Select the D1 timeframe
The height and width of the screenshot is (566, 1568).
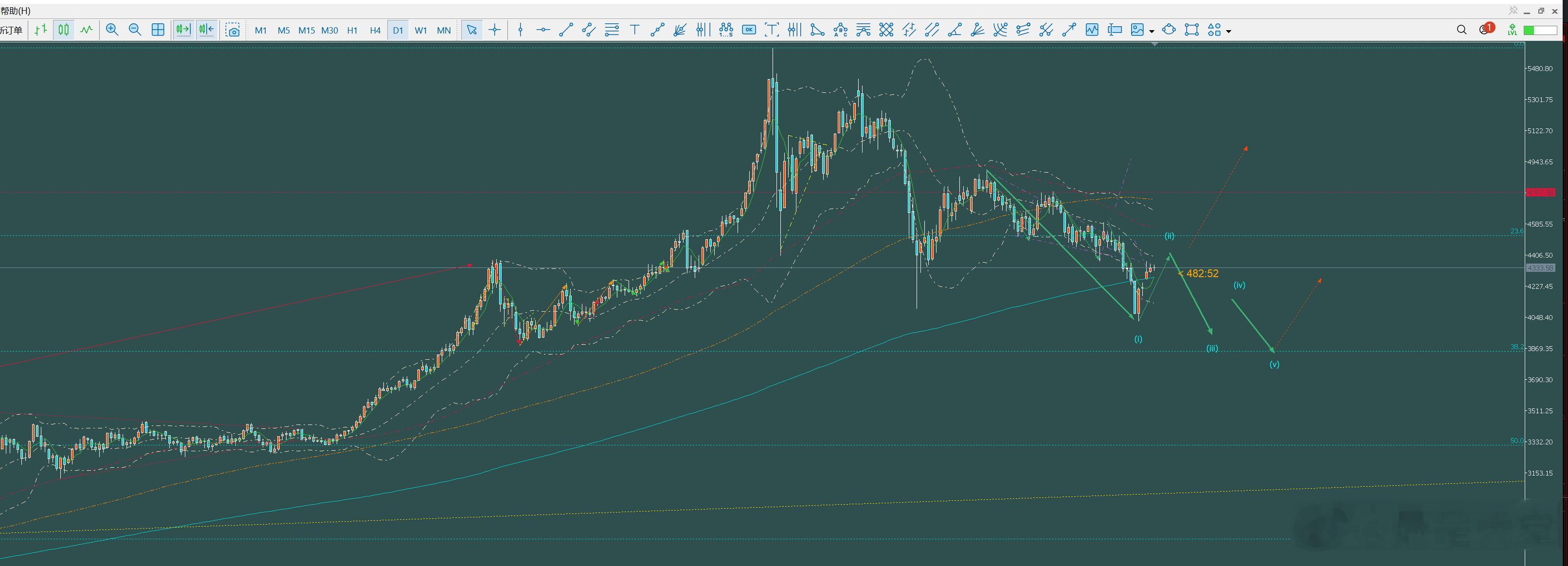point(398,30)
